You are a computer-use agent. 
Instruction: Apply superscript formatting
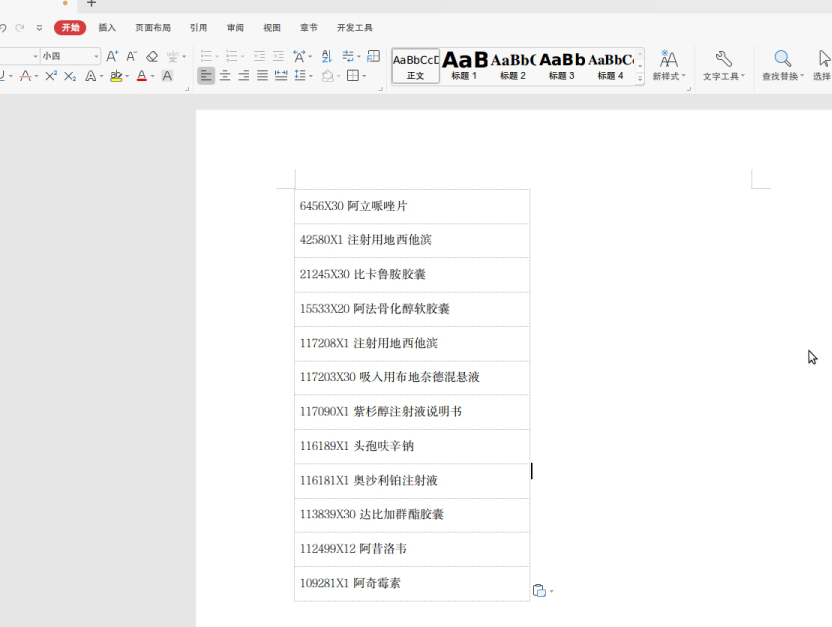pyautogui.click(x=51, y=76)
